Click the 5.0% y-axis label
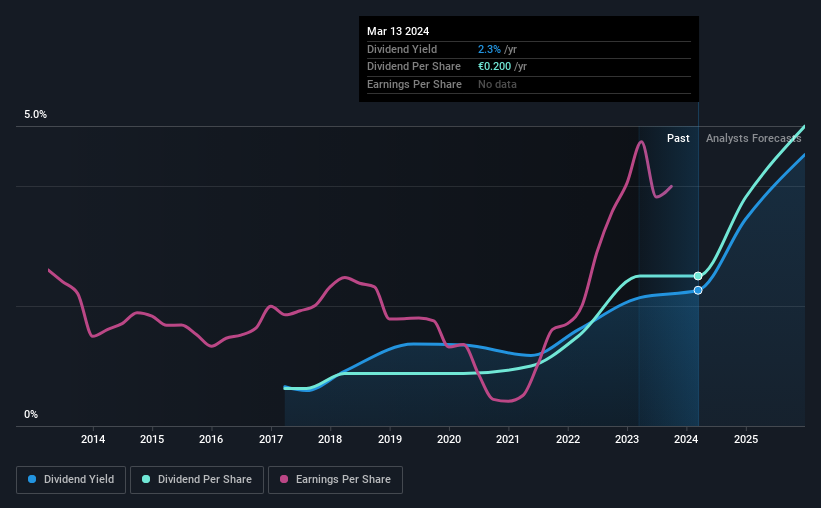This screenshot has width=821, height=508. point(35,115)
